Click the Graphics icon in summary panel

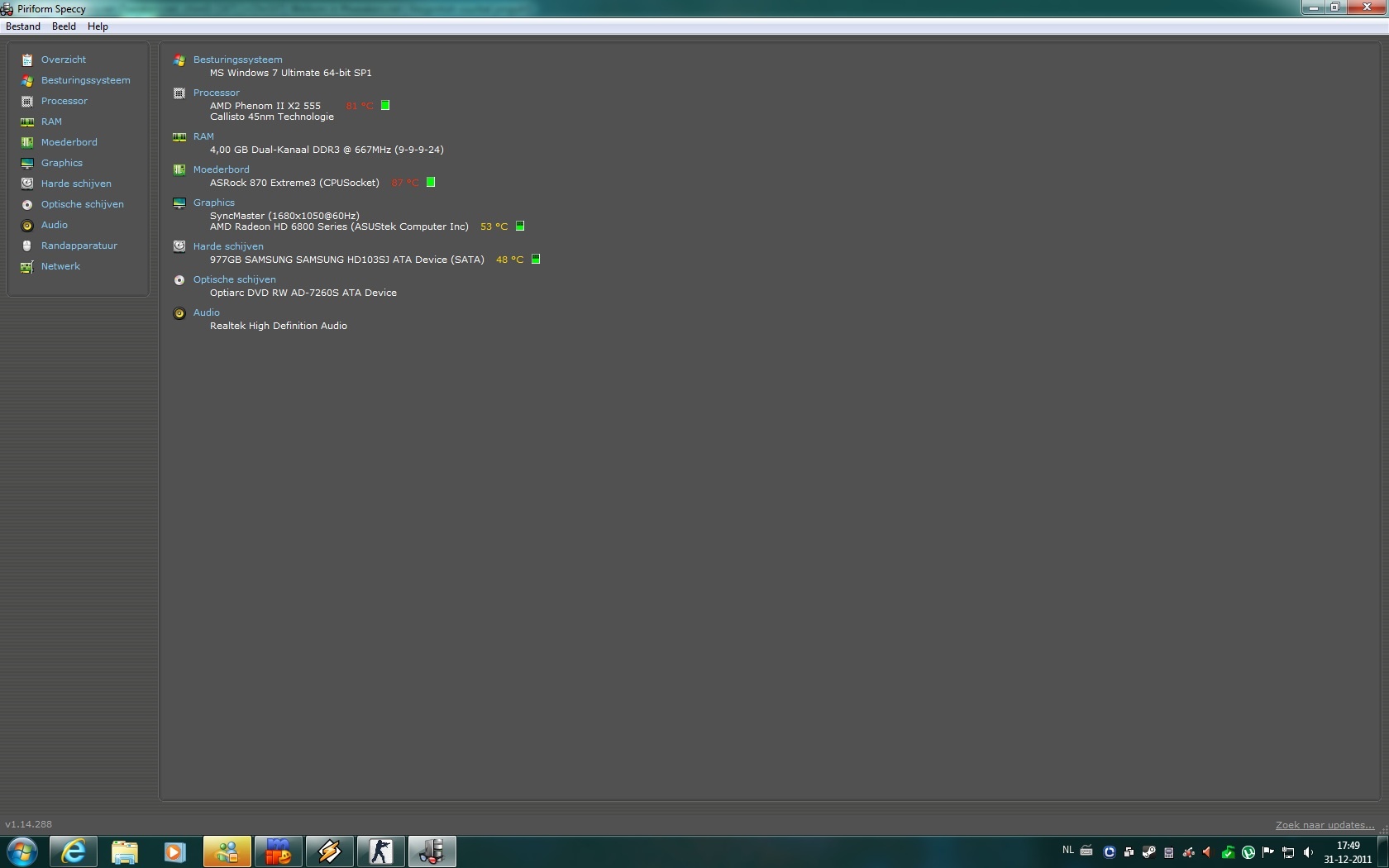tap(179, 203)
